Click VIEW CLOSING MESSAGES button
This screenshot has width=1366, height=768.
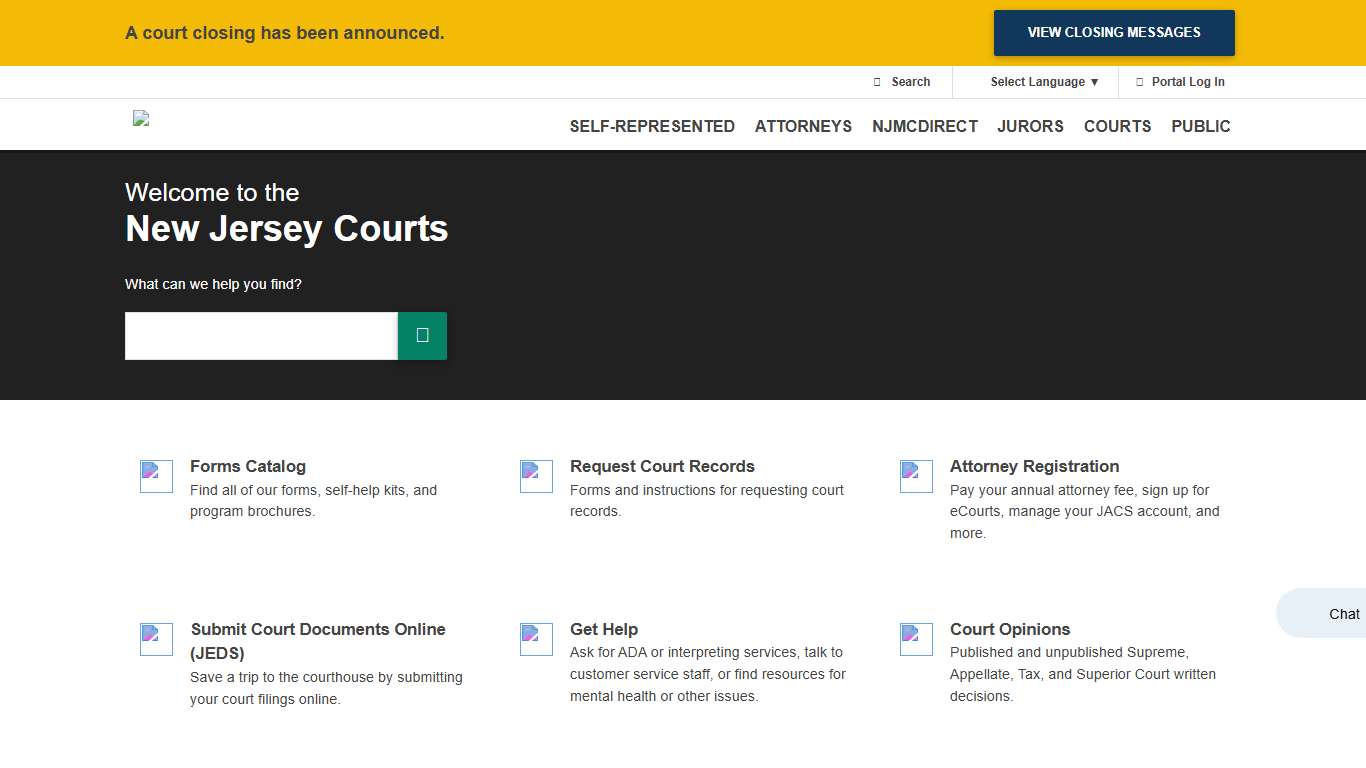[1113, 32]
